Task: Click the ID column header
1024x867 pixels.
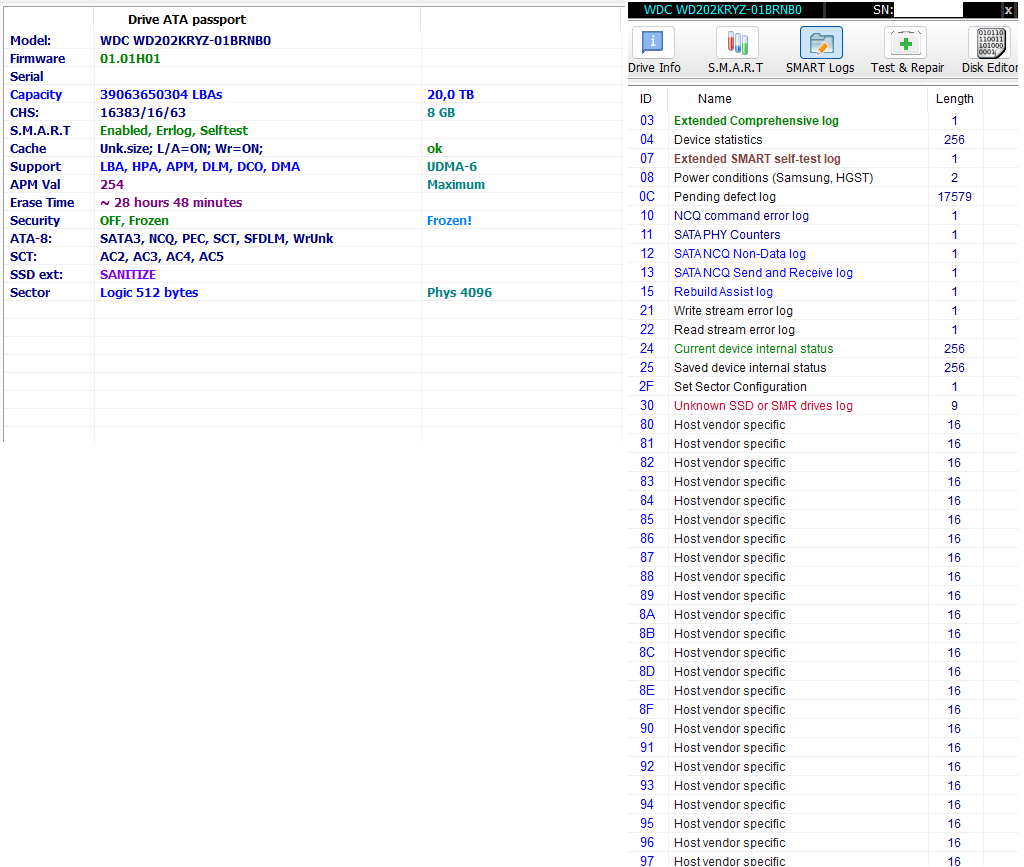Action: (x=646, y=99)
